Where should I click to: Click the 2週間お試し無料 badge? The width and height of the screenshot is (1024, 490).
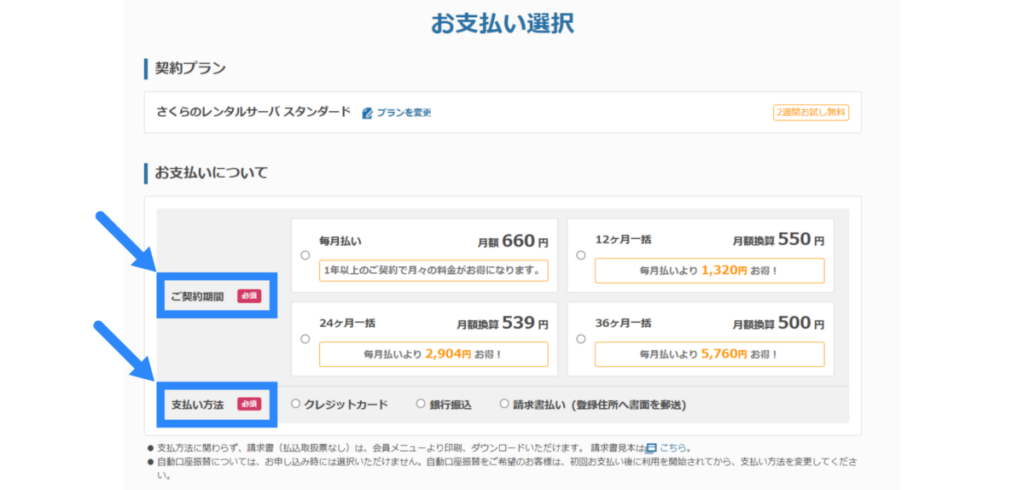[810, 113]
